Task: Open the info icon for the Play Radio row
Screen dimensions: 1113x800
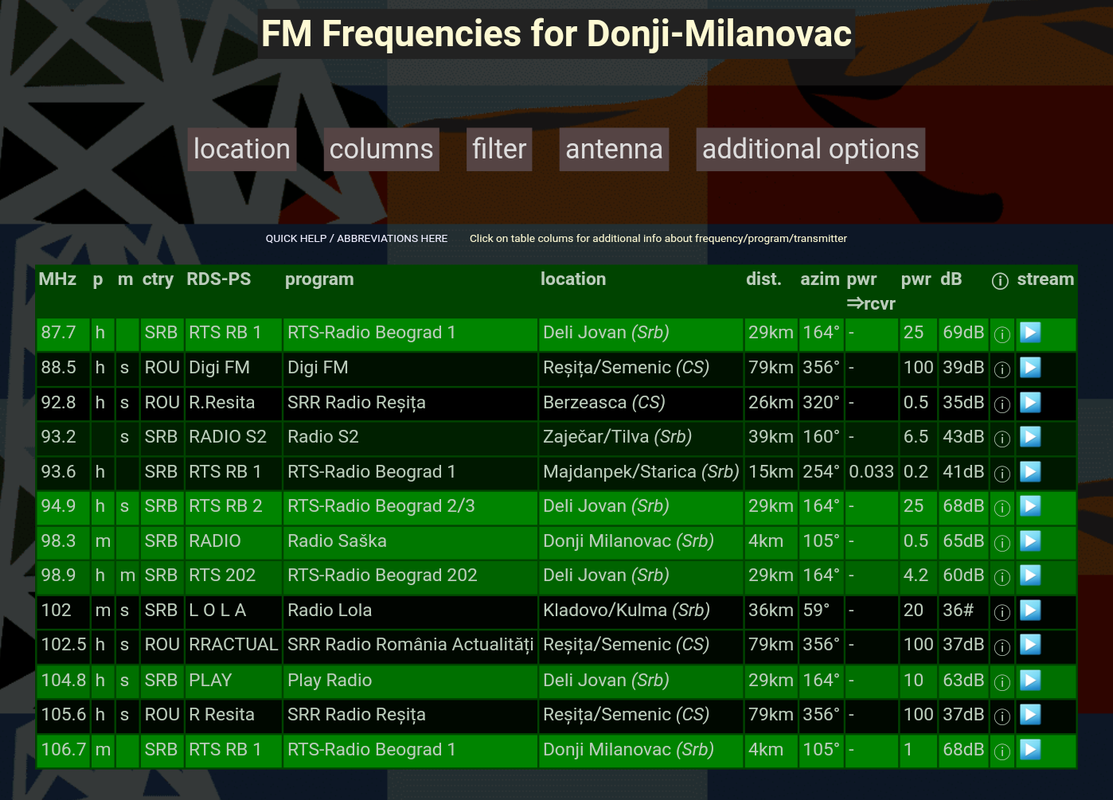Action: click(1002, 682)
